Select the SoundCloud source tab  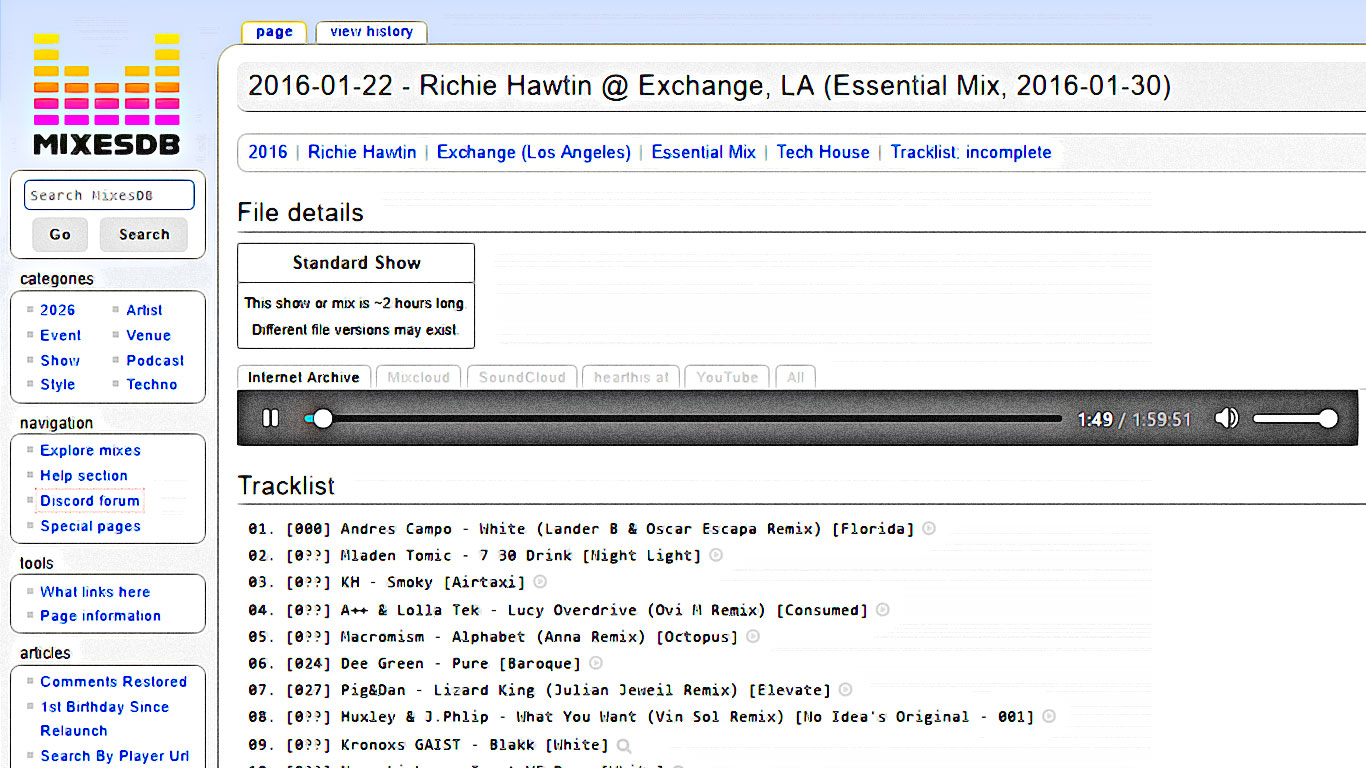pos(521,377)
